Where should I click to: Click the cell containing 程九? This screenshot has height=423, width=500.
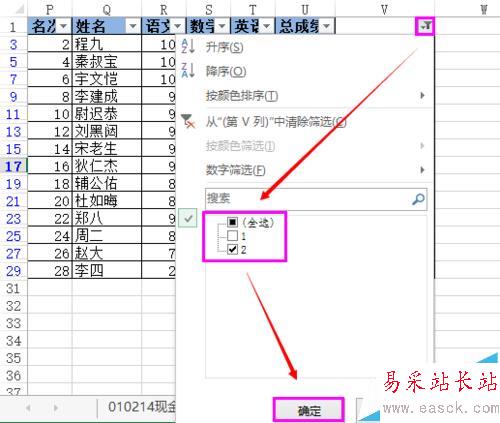click(x=107, y=44)
